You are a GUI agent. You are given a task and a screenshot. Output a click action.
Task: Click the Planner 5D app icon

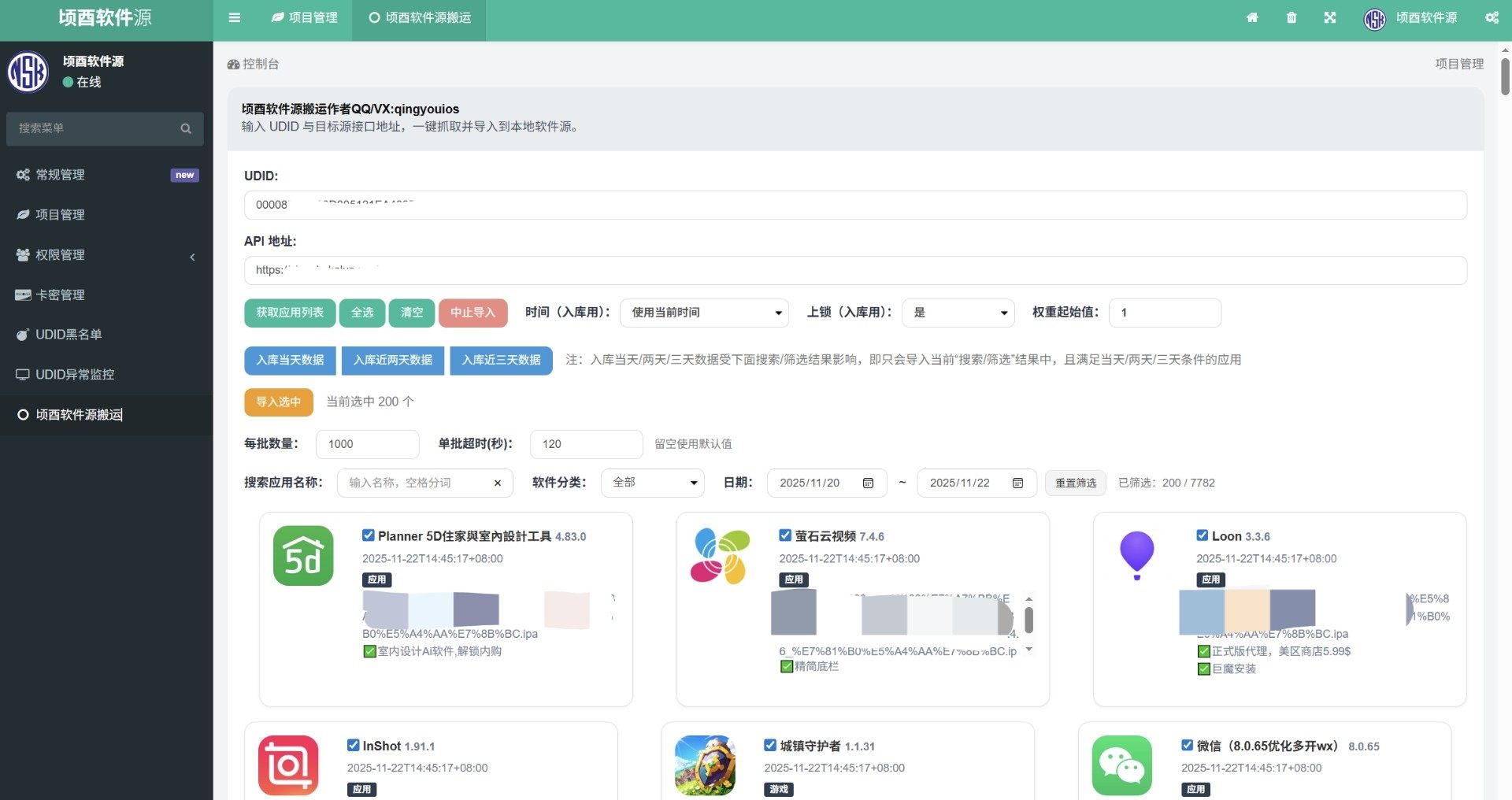click(x=303, y=556)
